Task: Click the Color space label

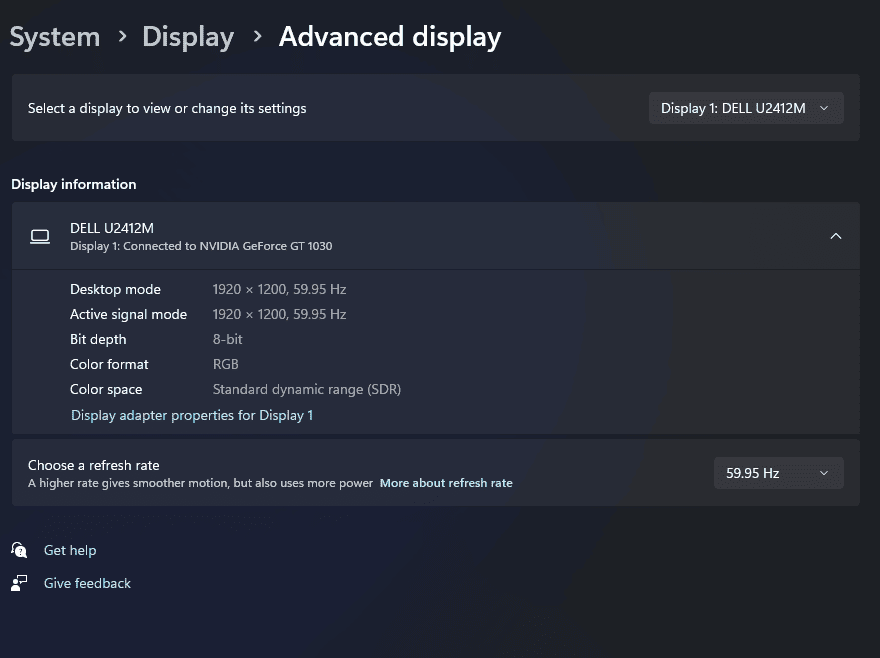Action: point(106,390)
